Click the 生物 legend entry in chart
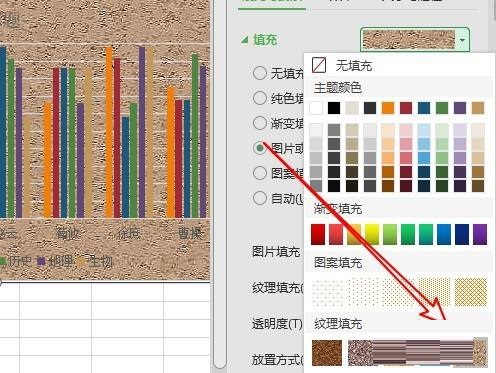The image size is (496, 373). 95,261
